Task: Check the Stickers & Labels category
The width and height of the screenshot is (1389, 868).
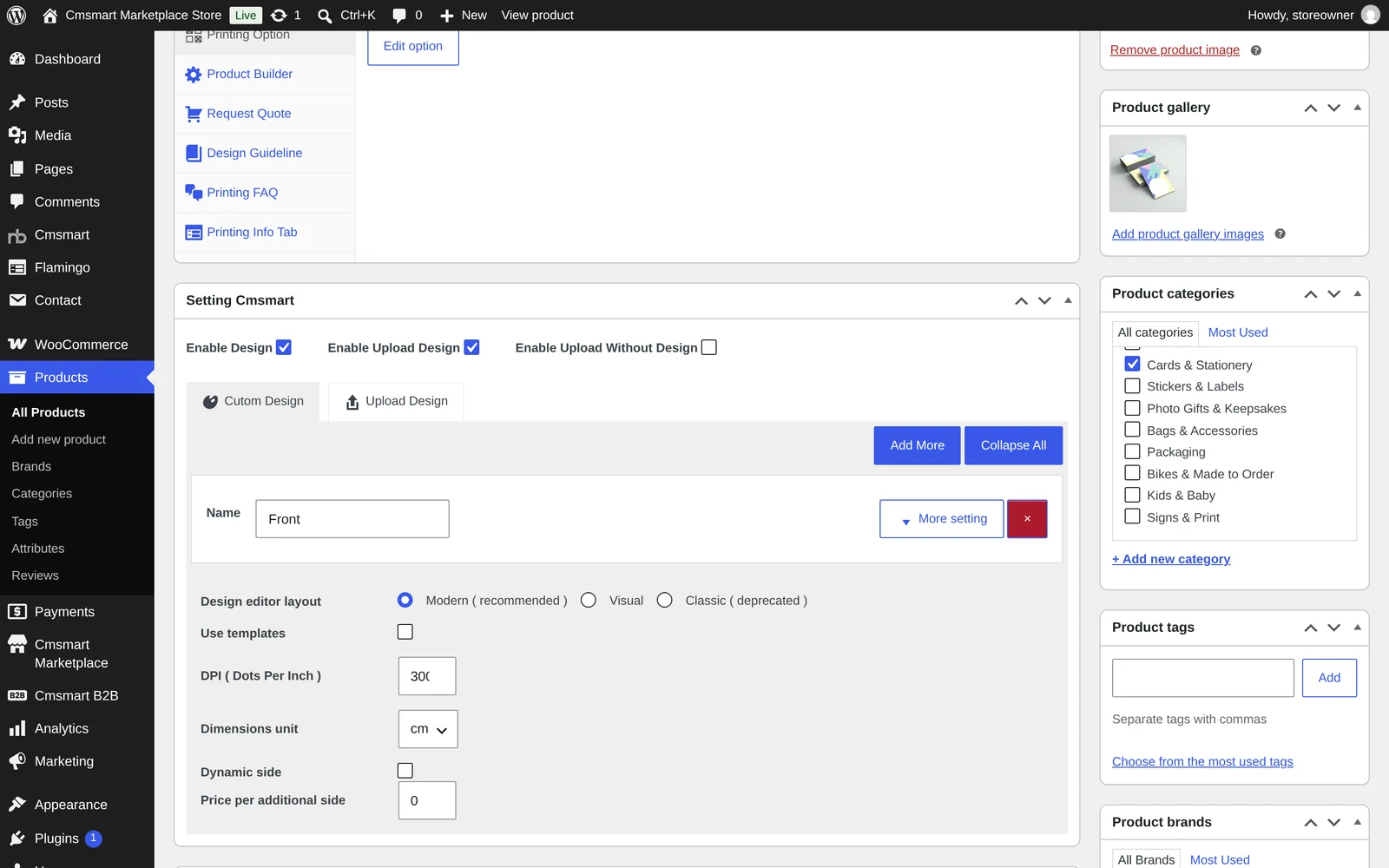Action: coord(1133,385)
